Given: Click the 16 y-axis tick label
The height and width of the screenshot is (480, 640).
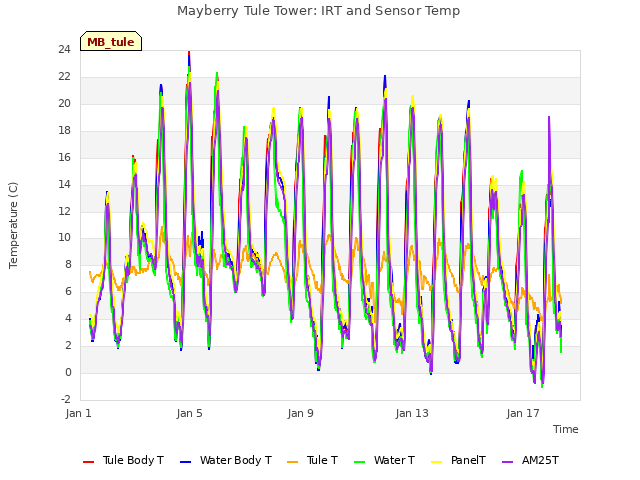Looking at the screenshot, I should [64, 158].
